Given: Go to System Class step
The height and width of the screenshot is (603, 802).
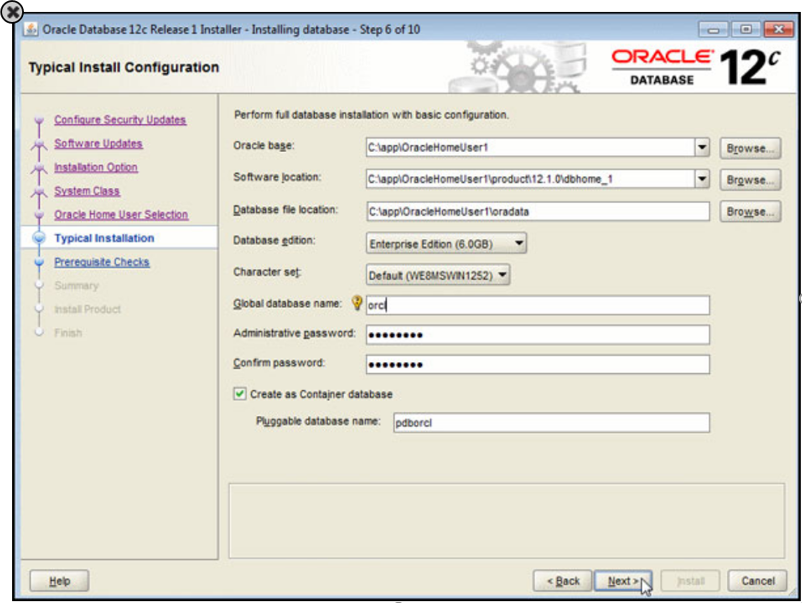Looking at the screenshot, I should click(x=87, y=191).
